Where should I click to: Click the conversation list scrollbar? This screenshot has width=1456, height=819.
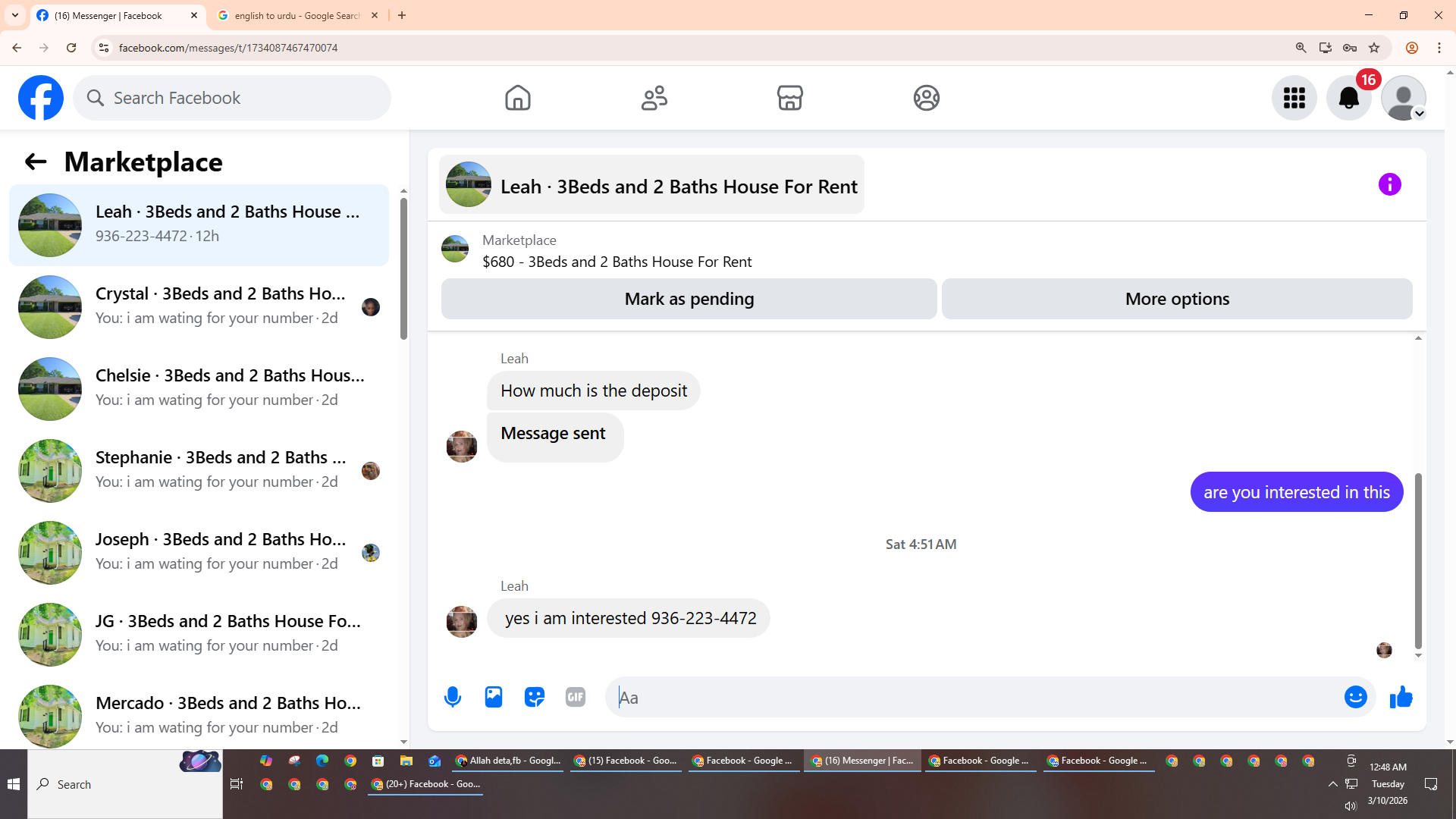click(x=403, y=269)
